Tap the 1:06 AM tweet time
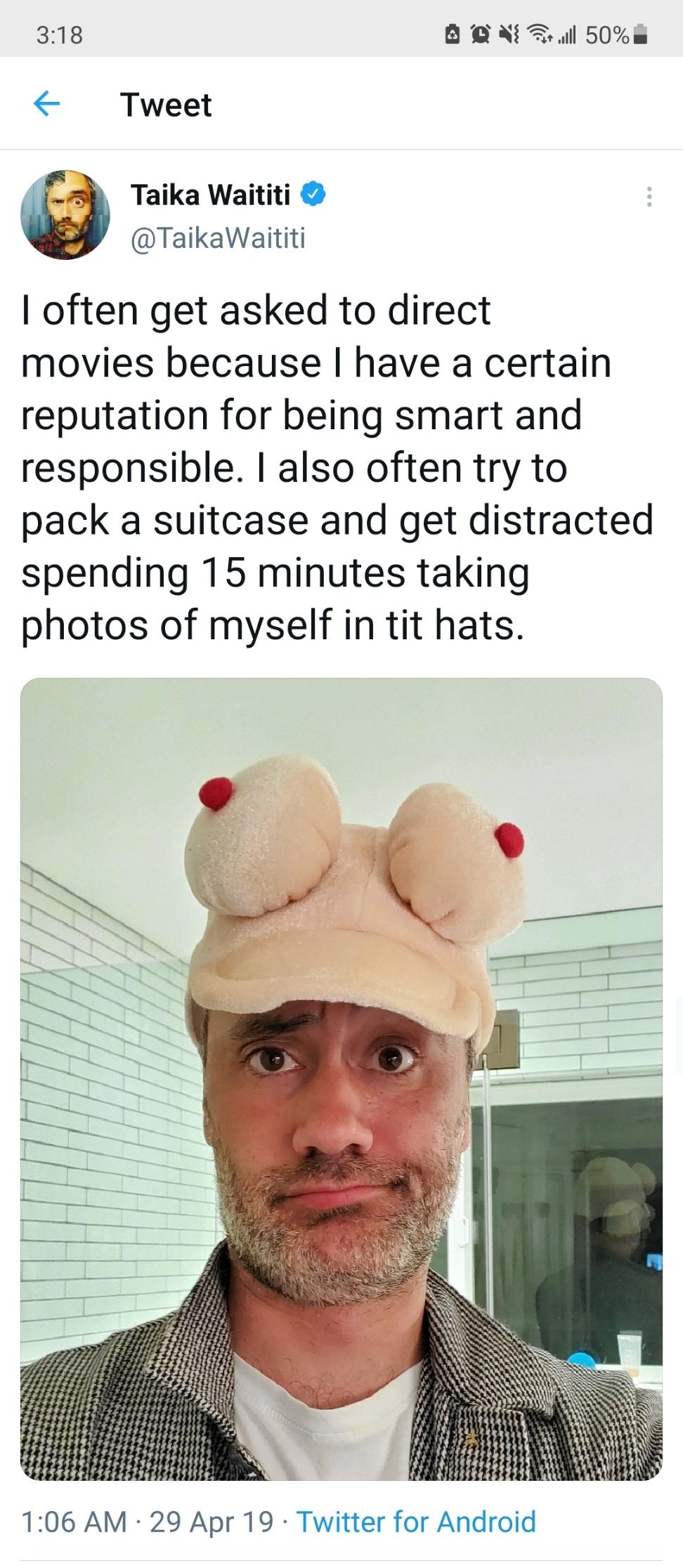Viewport: 683px width, 1568px height. [x=74, y=1522]
